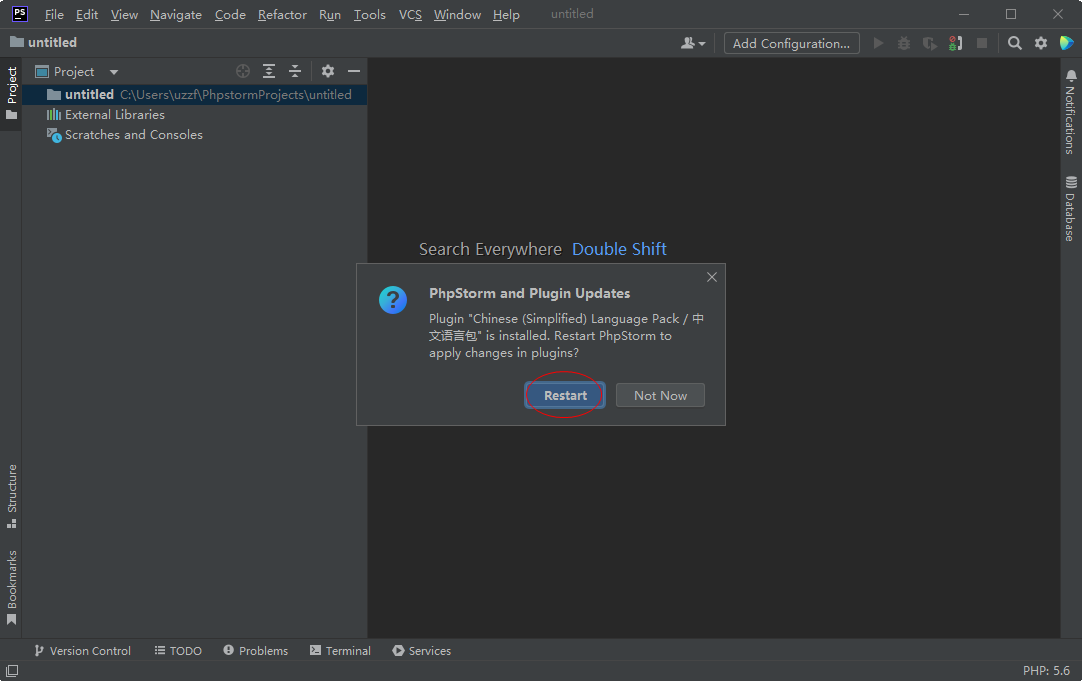The image size is (1082, 681).
Task: Click the Restart button
Action: (565, 395)
